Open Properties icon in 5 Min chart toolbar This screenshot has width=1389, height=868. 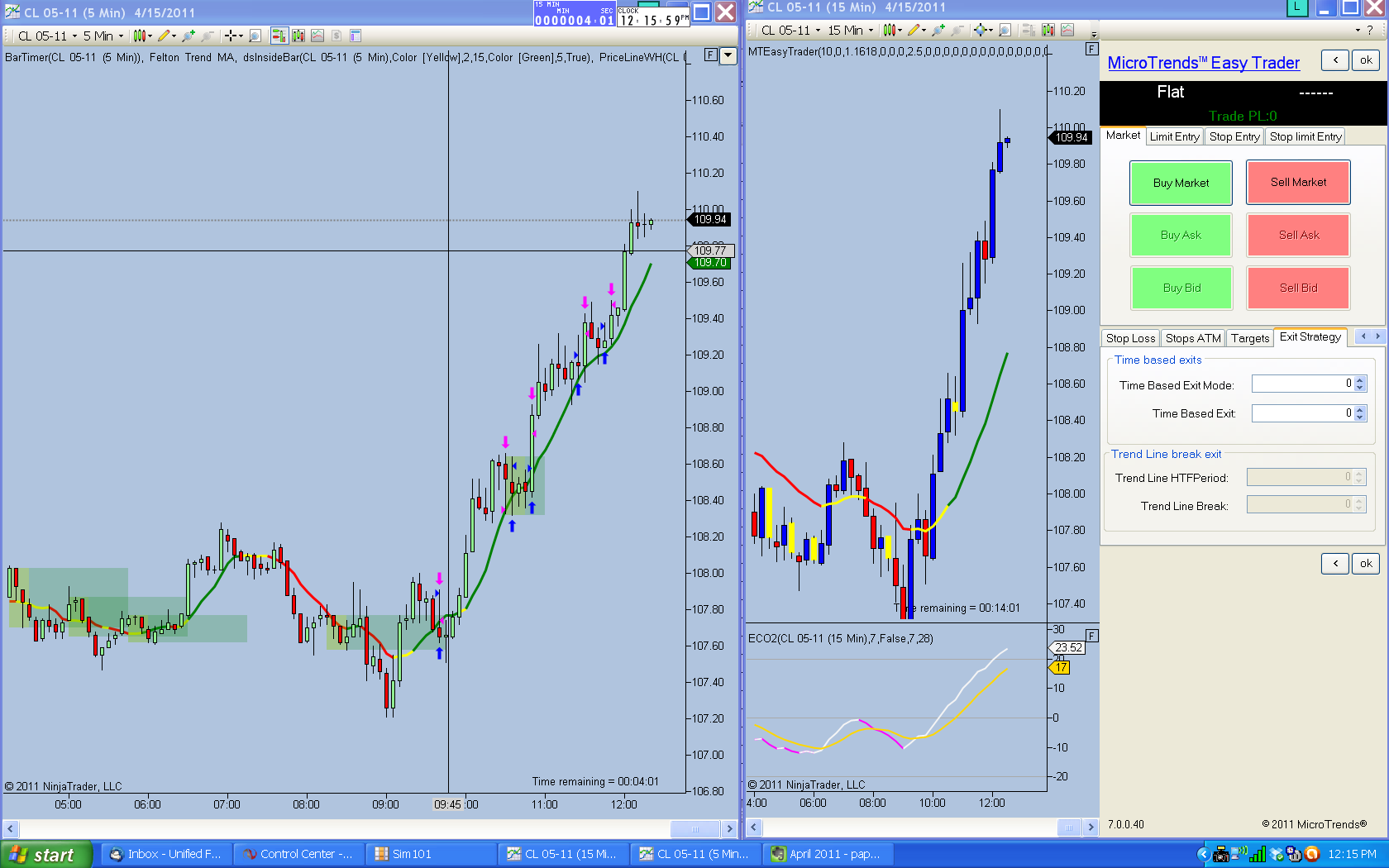pyautogui.click(x=356, y=36)
